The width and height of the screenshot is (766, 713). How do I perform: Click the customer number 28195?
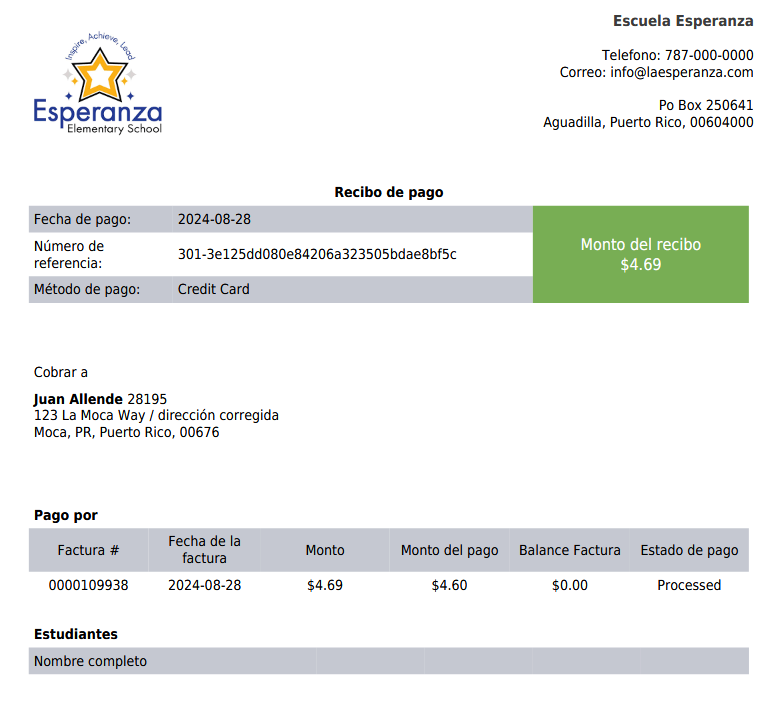click(147, 399)
